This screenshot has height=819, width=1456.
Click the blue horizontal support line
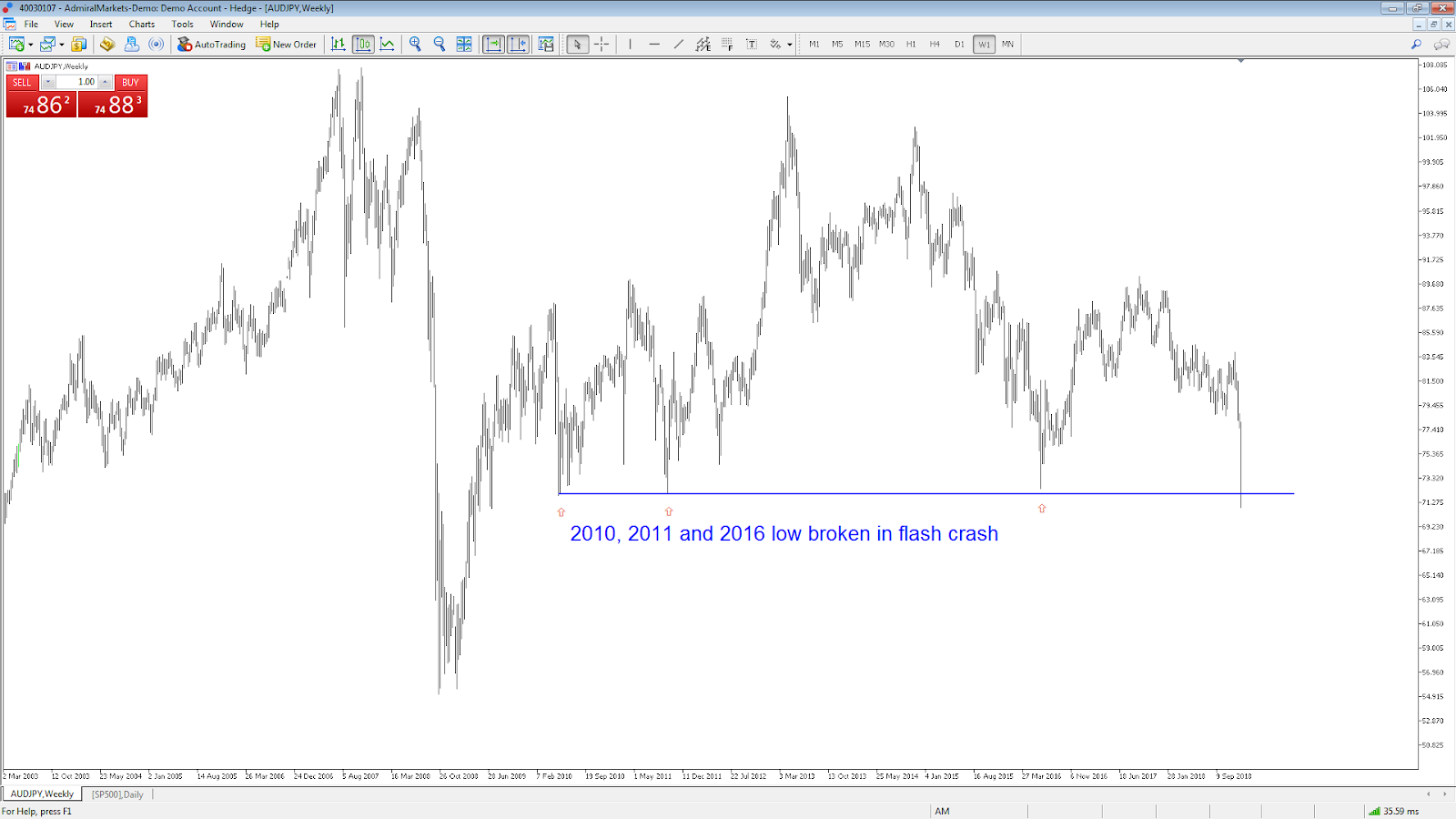(x=925, y=494)
